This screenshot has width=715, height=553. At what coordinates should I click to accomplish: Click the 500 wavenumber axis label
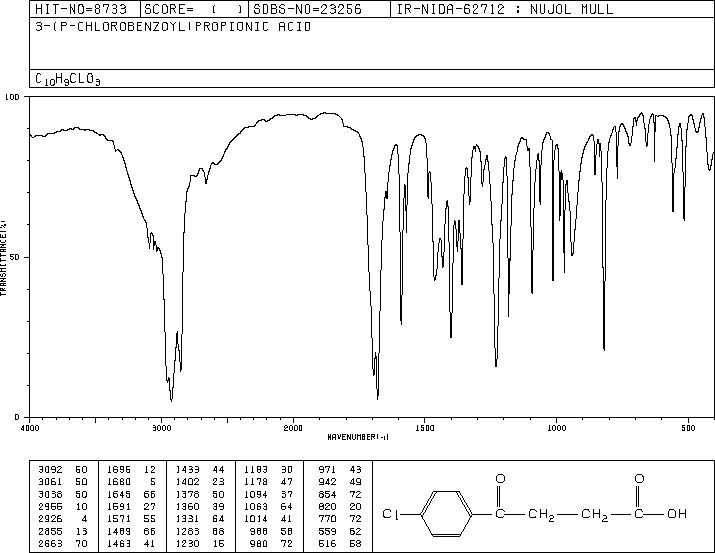coord(688,428)
